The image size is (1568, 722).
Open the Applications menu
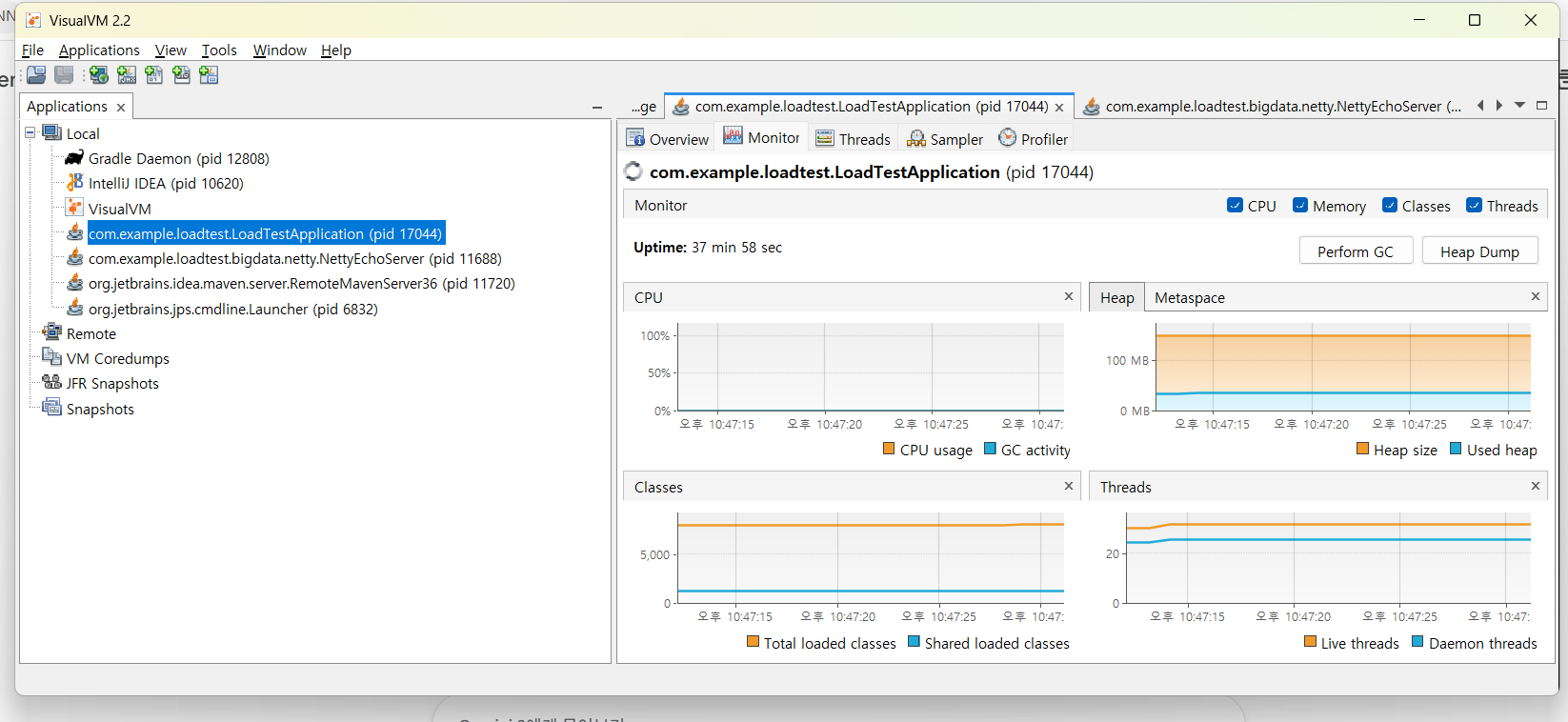point(99,50)
